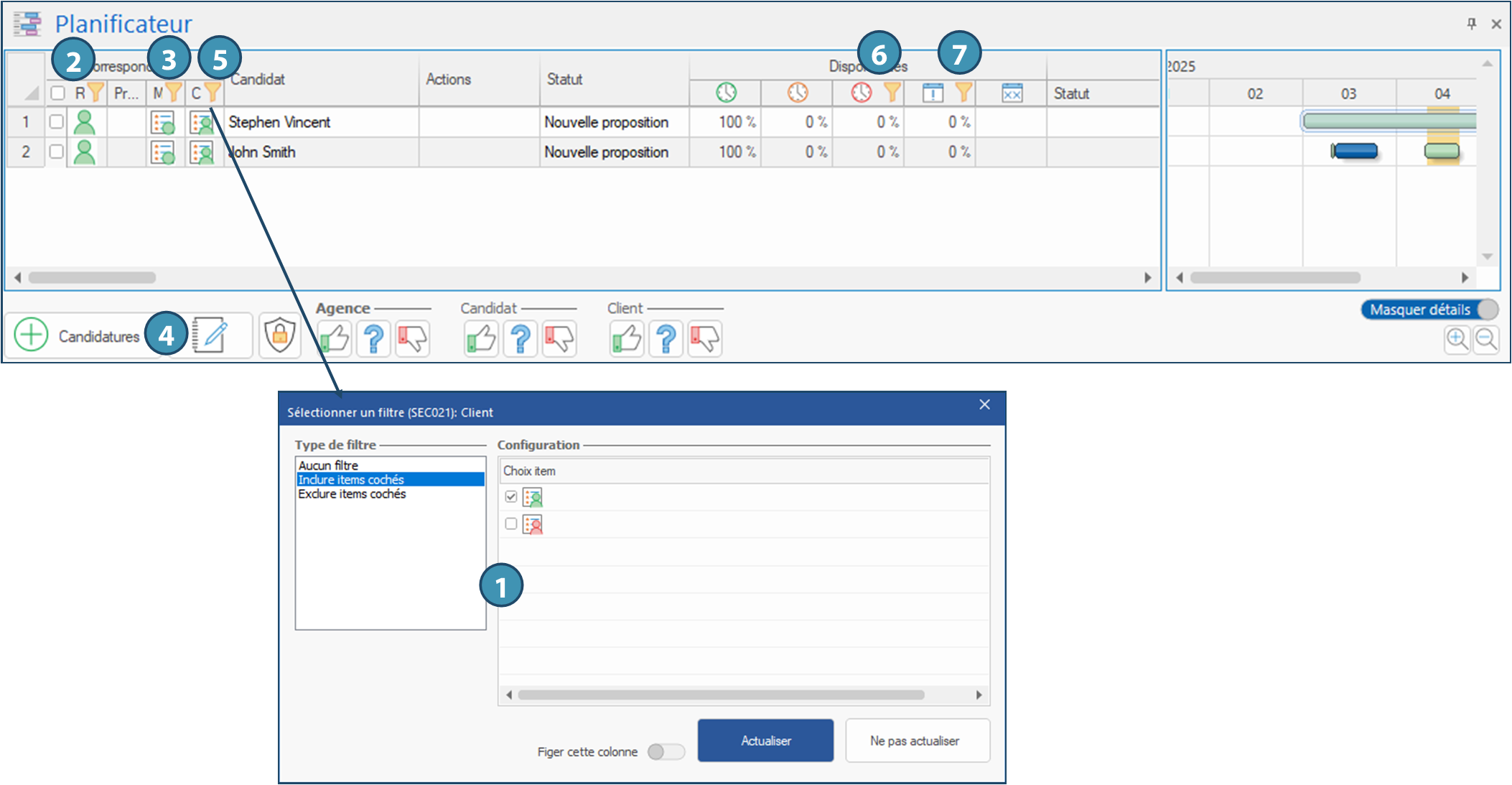Toggle Figer cette colonne switch
The width and height of the screenshot is (1512, 785).
click(666, 751)
